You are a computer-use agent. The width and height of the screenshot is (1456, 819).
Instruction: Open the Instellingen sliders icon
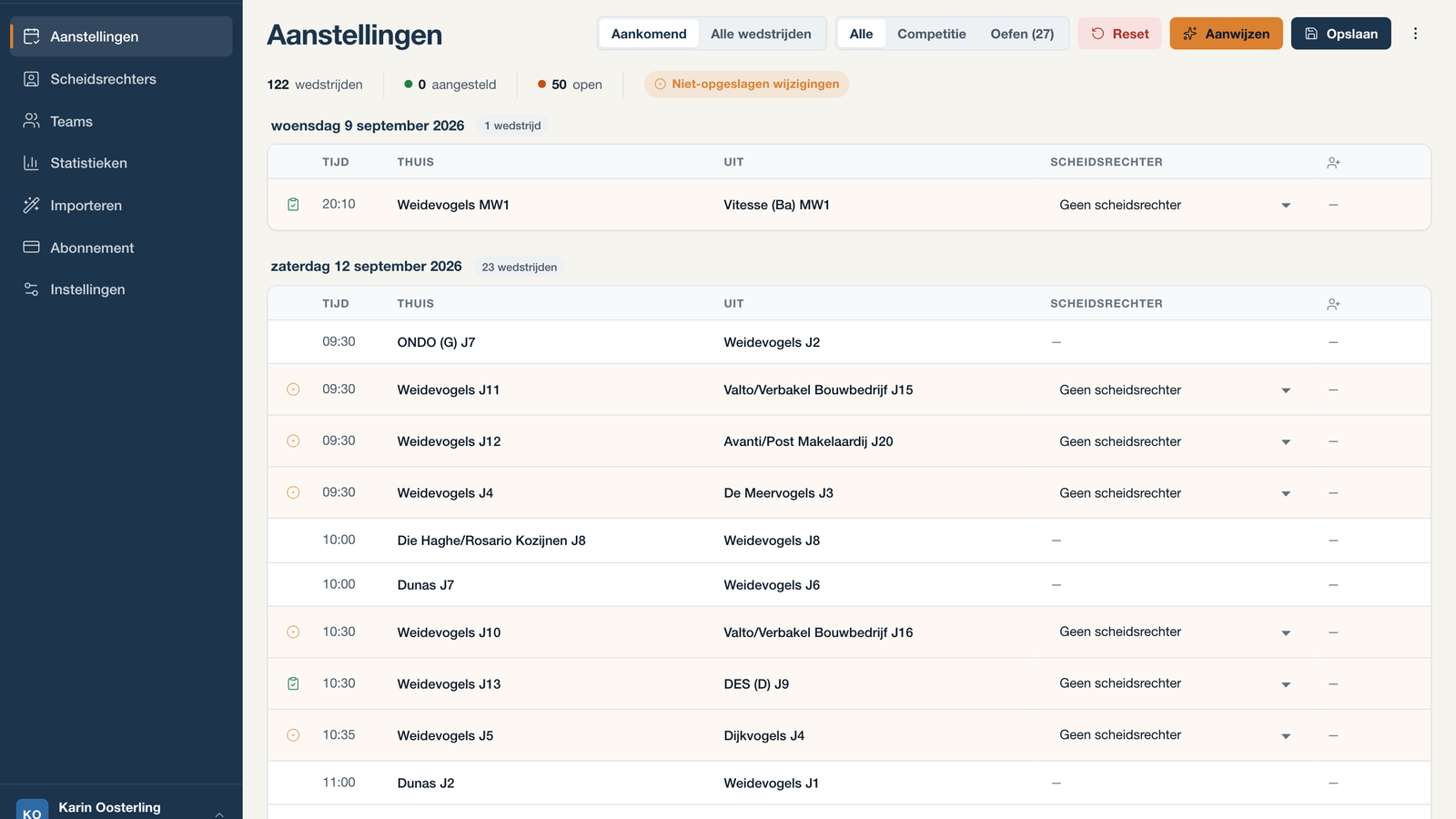pyautogui.click(x=31, y=289)
